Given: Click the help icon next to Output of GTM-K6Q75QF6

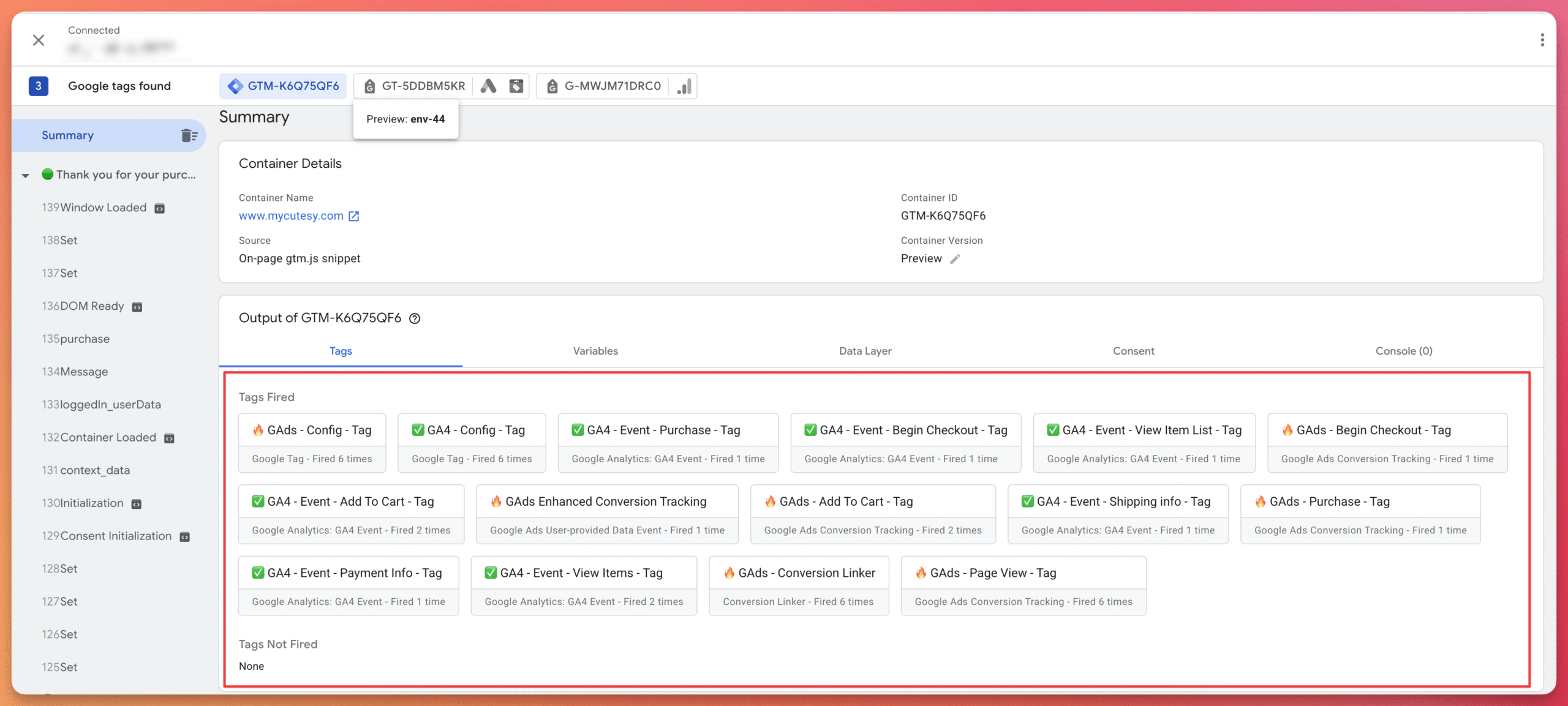Looking at the screenshot, I should tap(415, 318).
